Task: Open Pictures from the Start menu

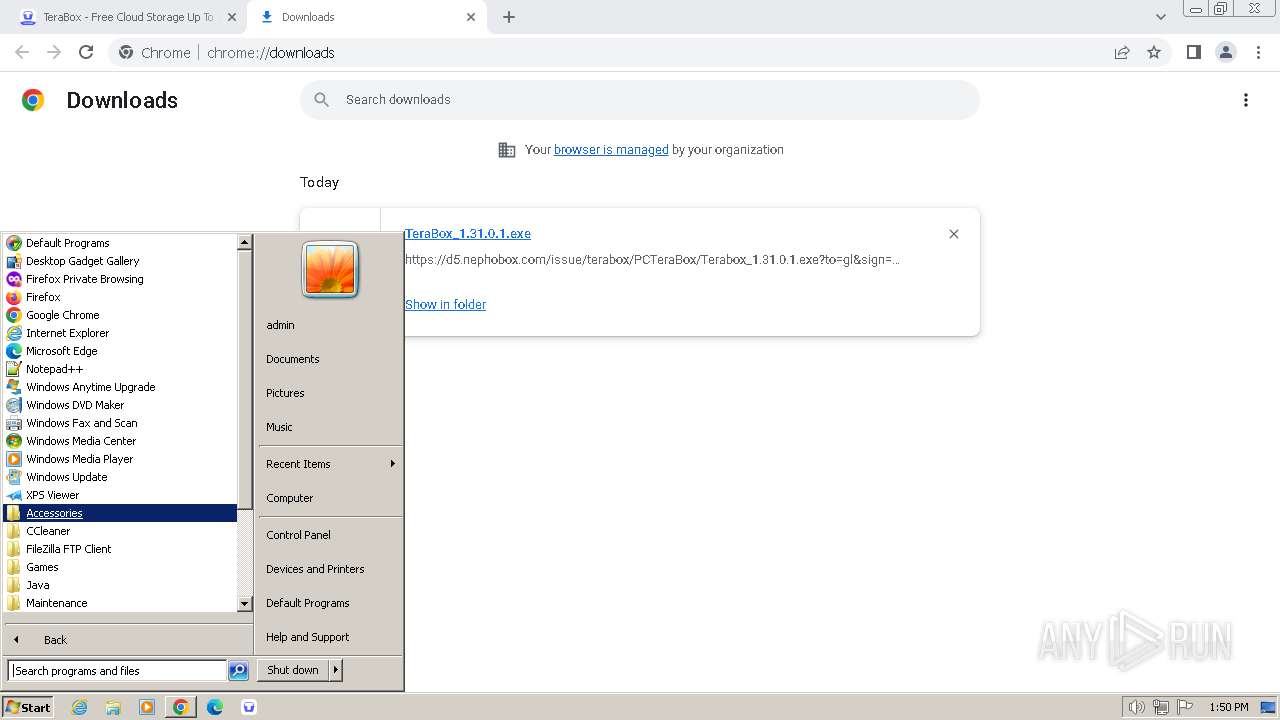Action: coord(330,393)
